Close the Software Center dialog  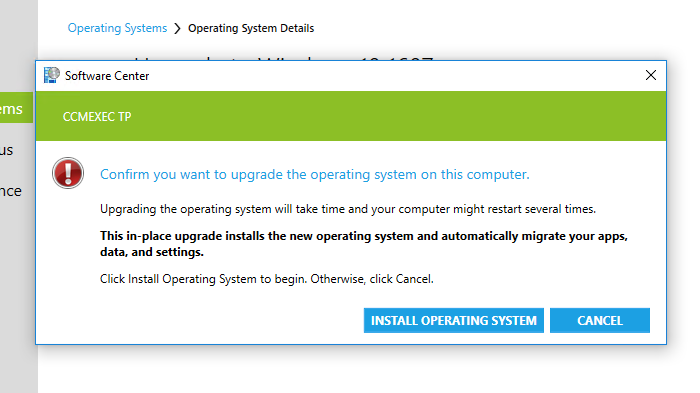point(651,75)
